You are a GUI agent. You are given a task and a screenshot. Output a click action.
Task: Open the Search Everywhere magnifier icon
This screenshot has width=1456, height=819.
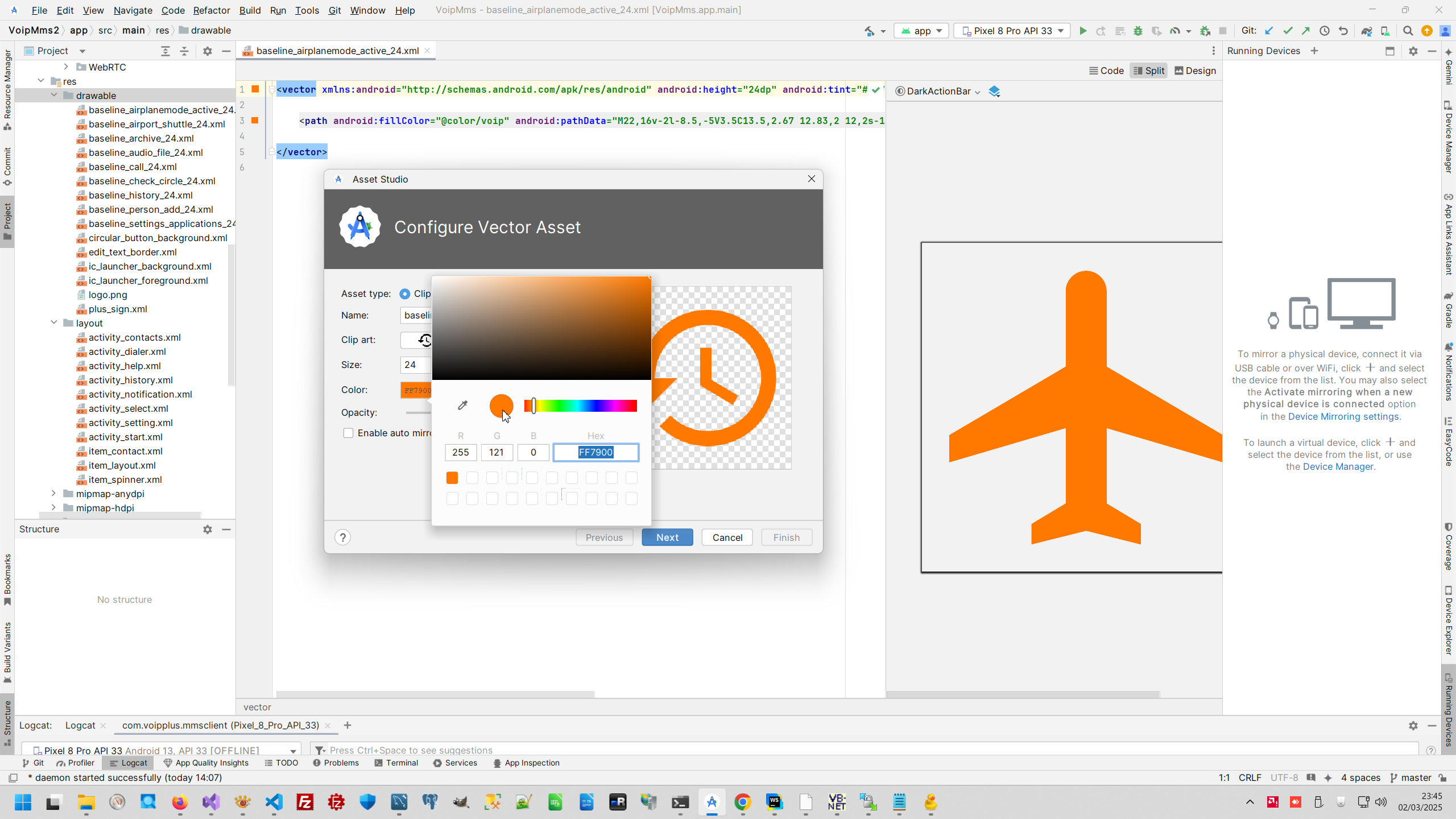[x=1408, y=31]
